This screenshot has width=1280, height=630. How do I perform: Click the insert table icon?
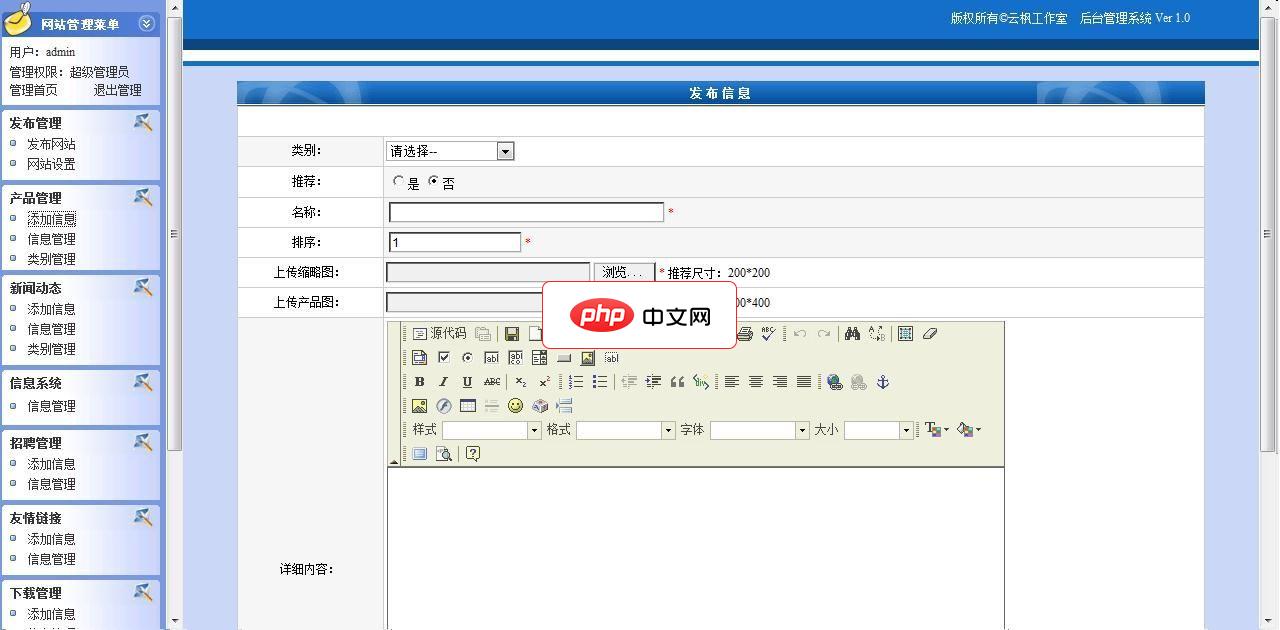click(469, 406)
